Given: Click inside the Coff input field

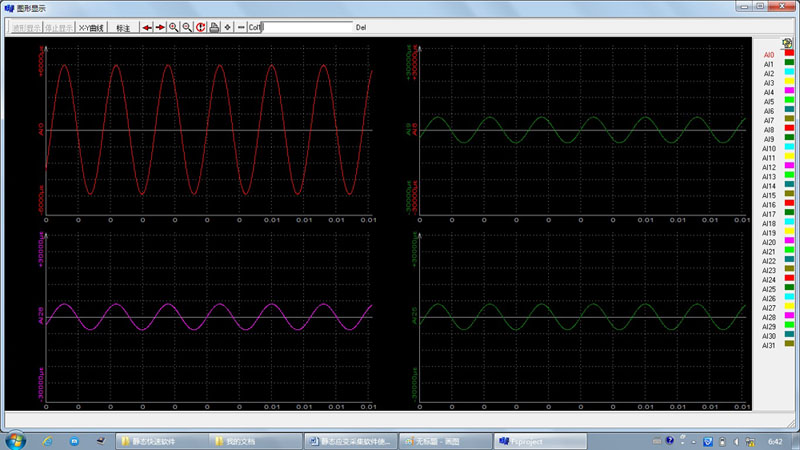Looking at the screenshot, I should [x=306, y=27].
